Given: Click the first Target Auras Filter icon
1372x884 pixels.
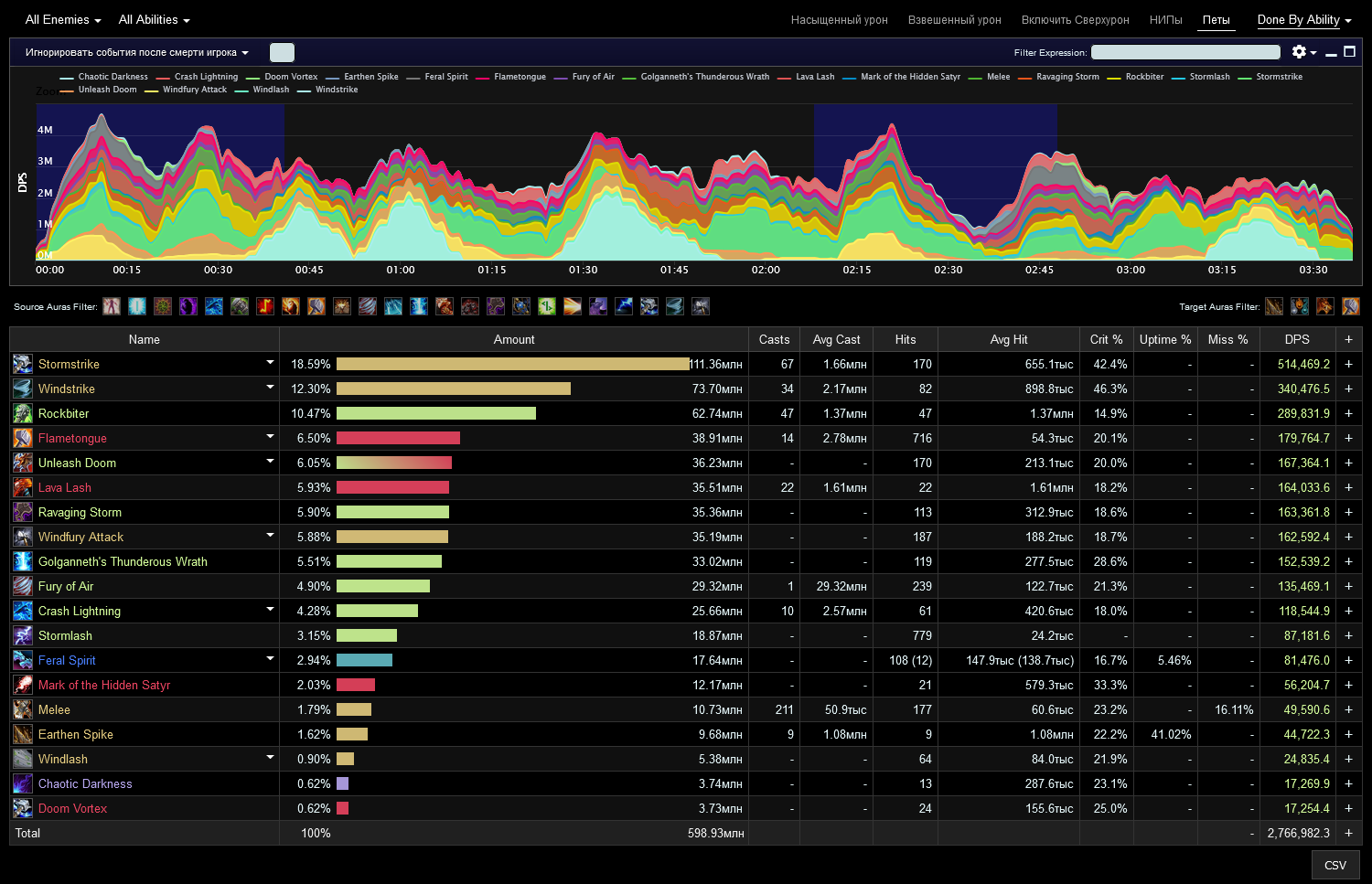Looking at the screenshot, I should click(x=1274, y=306).
